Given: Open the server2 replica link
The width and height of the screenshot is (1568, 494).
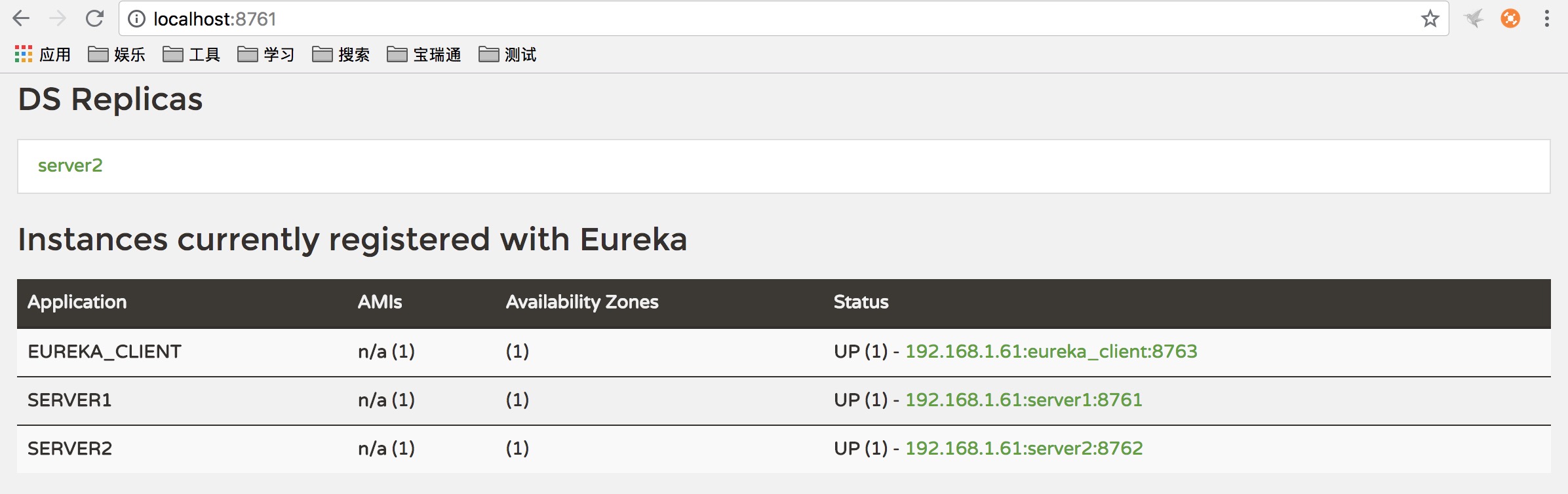Looking at the screenshot, I should tap(70, 166).
